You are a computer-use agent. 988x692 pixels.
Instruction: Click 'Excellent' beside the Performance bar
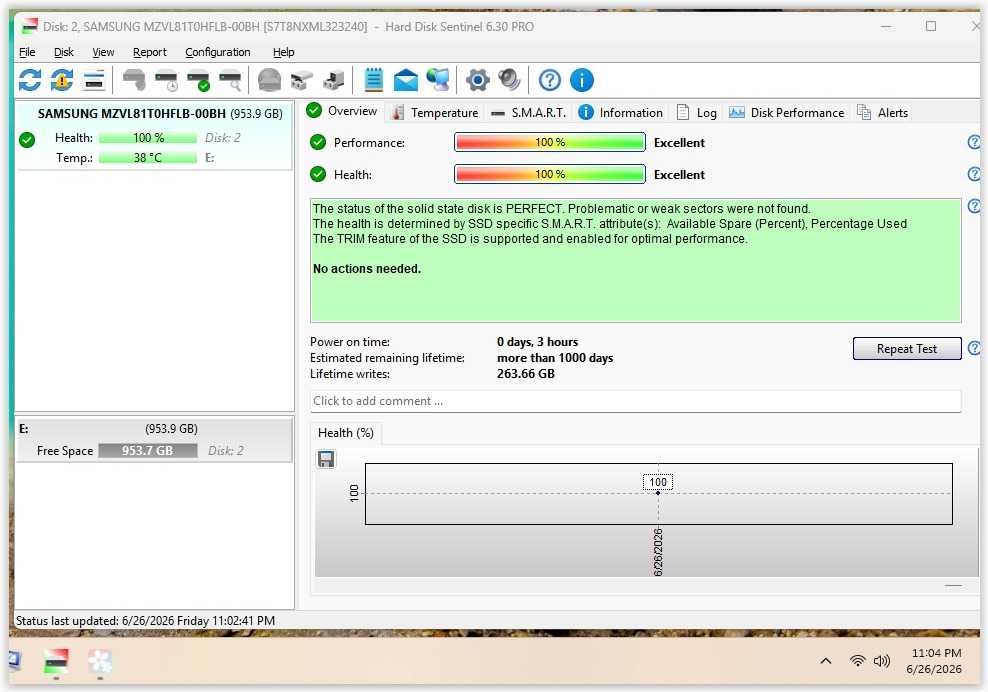(679, 143)
